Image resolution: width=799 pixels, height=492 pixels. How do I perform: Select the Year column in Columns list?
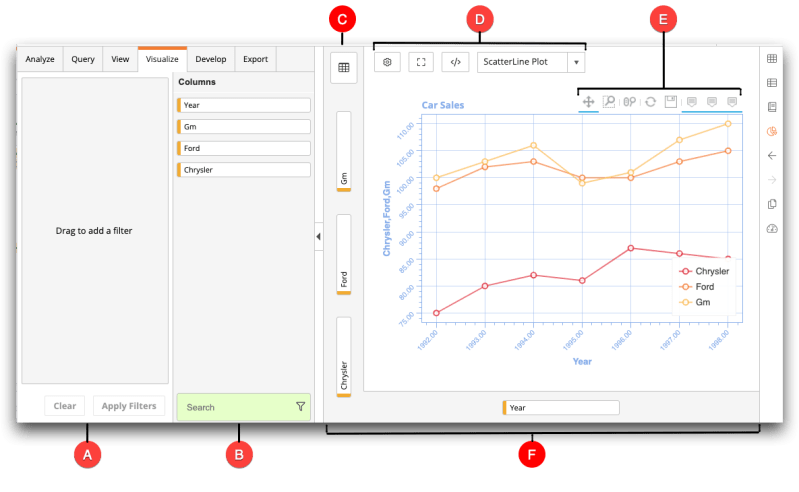coord(244,105)
